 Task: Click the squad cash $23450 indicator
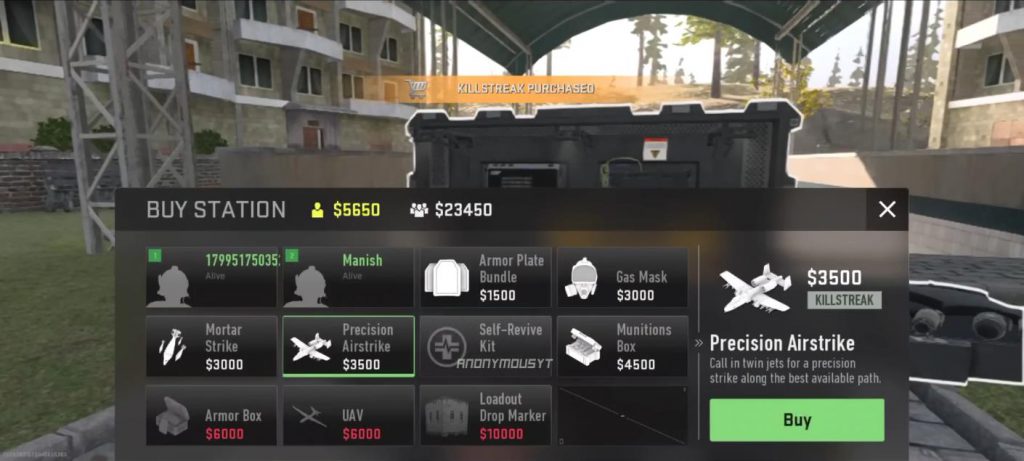coord(451,210)
